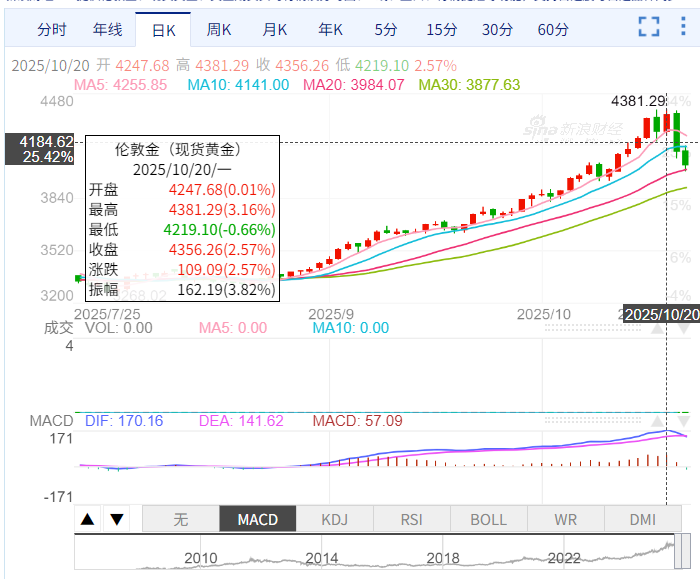Screen dimensions: 700x579
Task: Click 最高 4381.29(3.16%) tooltip row
Action: pos(182,209)
